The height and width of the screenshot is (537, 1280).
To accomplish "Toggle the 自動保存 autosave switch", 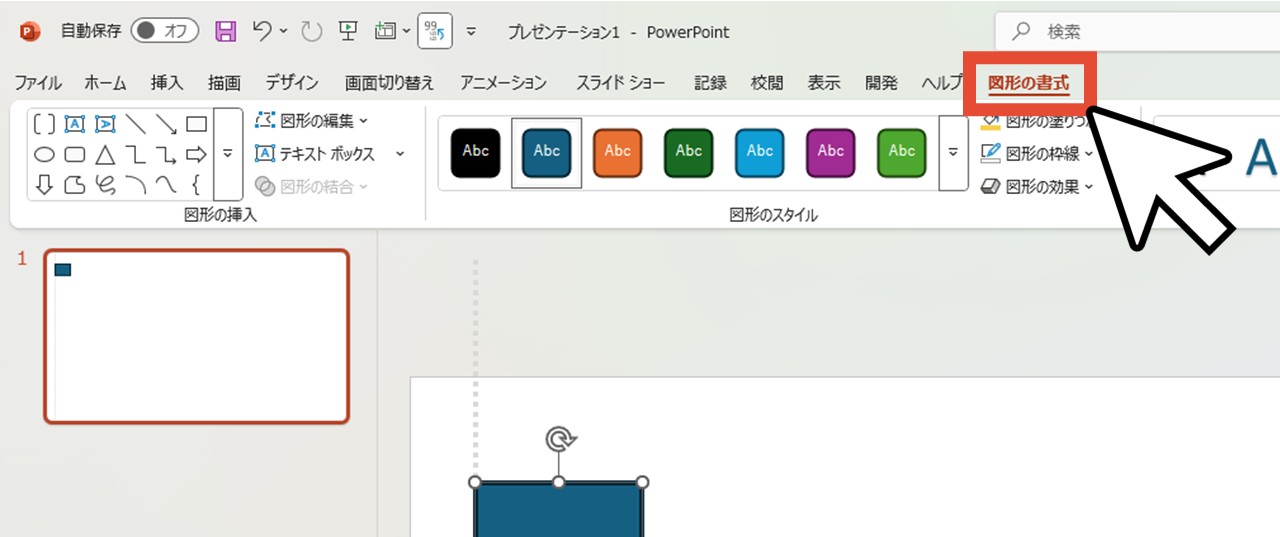I will point(165,31).
